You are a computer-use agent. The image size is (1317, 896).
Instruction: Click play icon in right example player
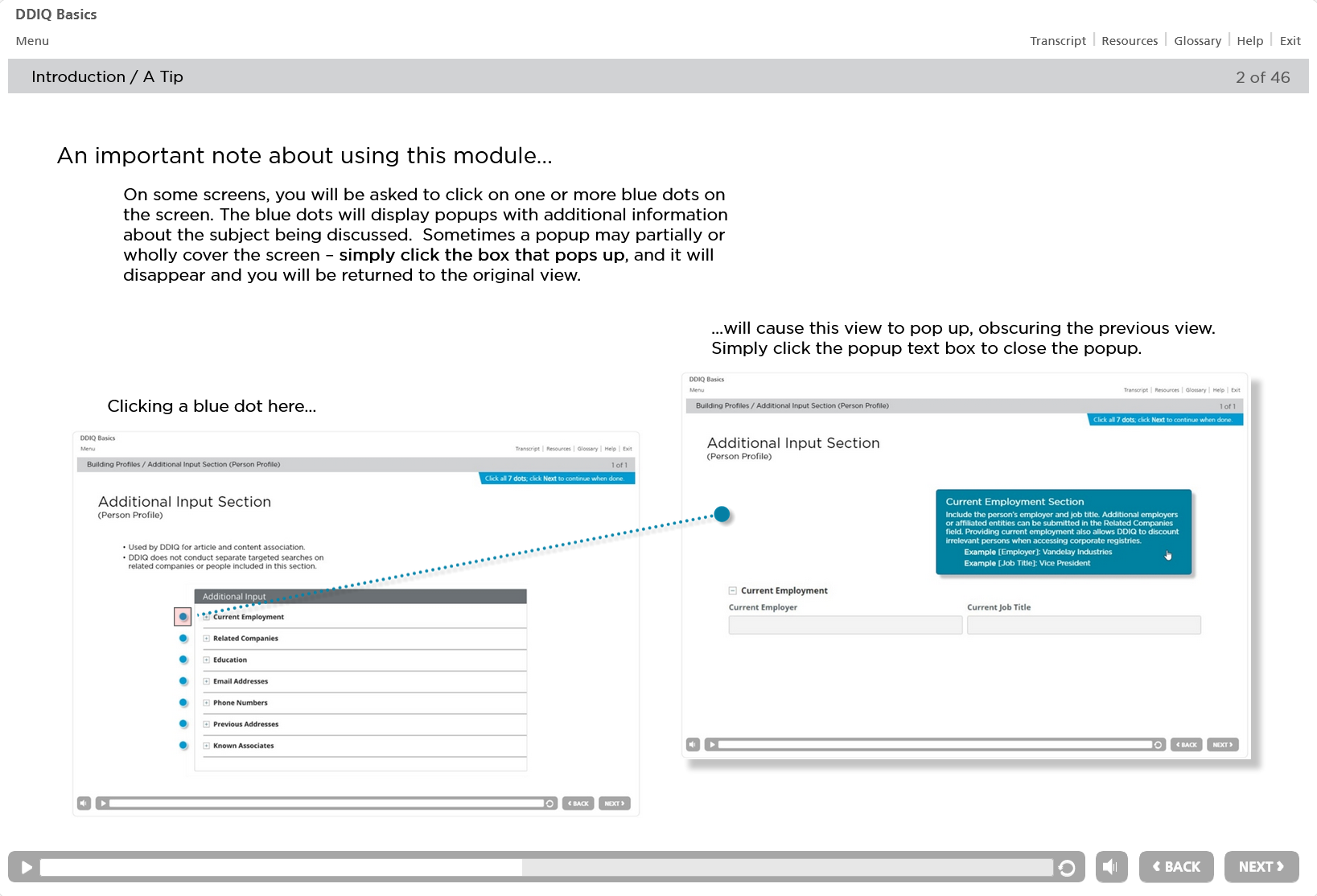pyautogui.click(x=712, y=745)
